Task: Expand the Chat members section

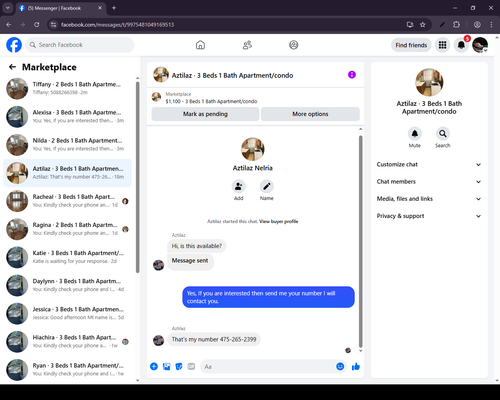Action: coord(429,182)
